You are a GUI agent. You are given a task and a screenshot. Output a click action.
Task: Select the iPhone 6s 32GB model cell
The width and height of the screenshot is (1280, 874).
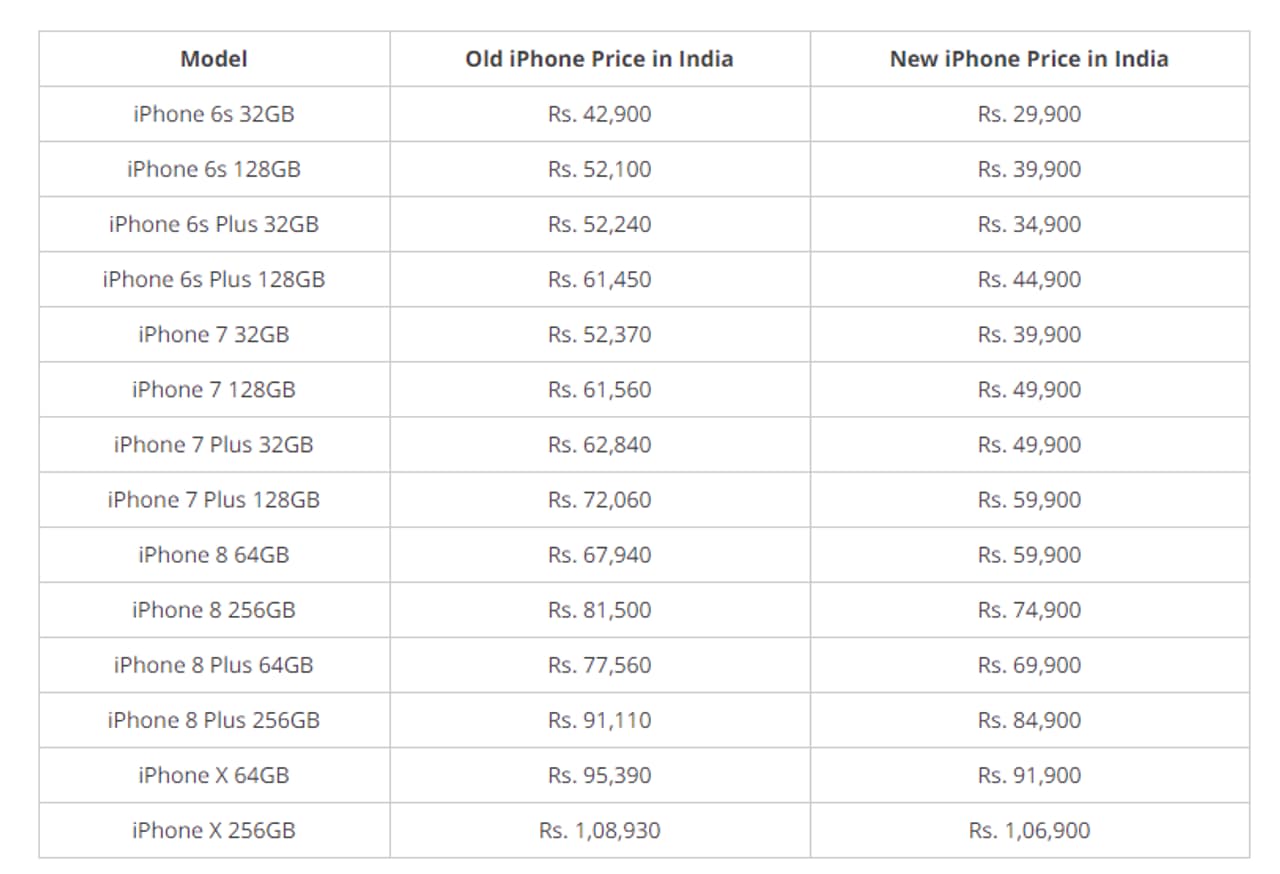[214, 114]
